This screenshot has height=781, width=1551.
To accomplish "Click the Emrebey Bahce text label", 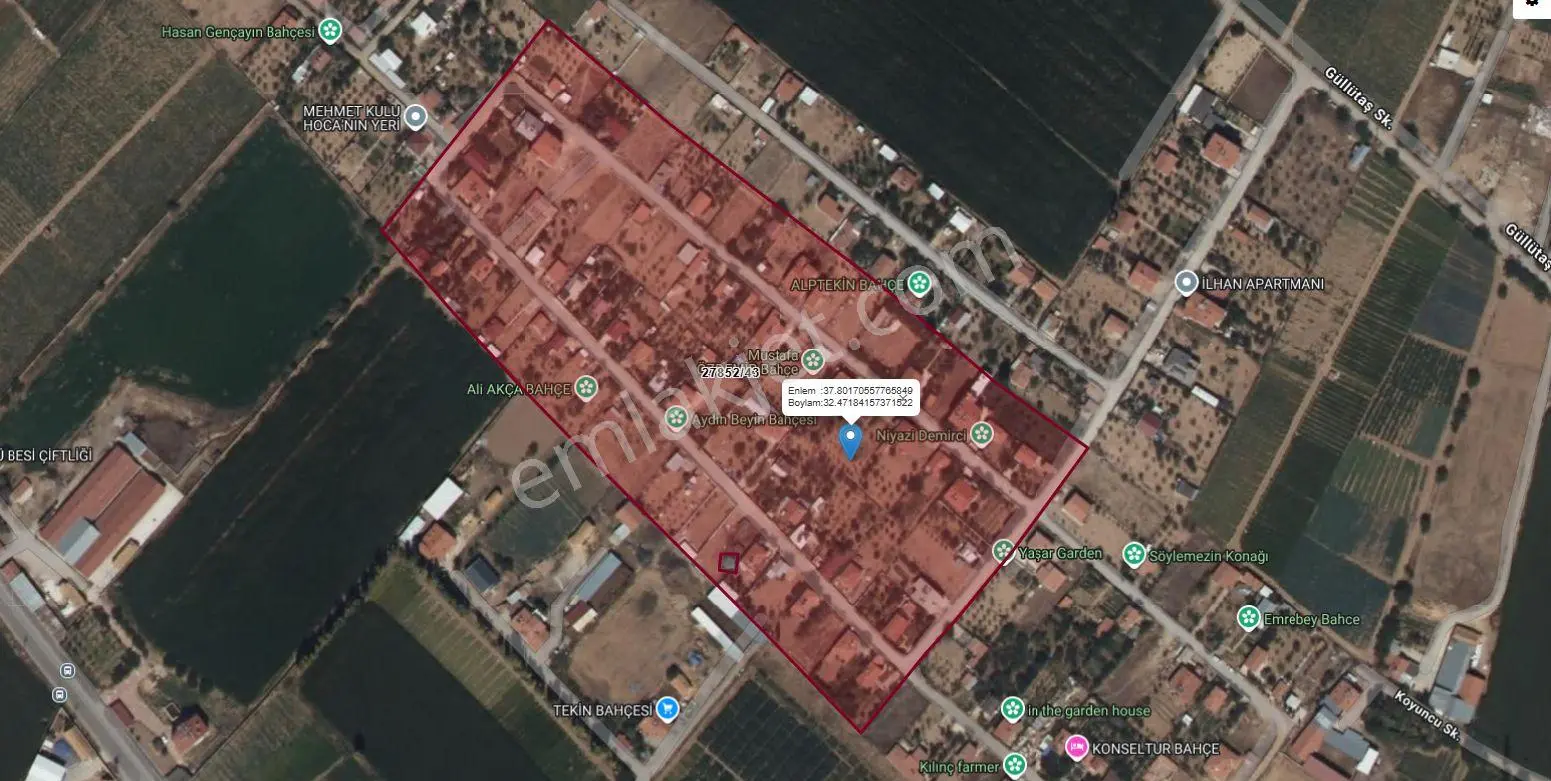I will click(x=1313, y=619).
